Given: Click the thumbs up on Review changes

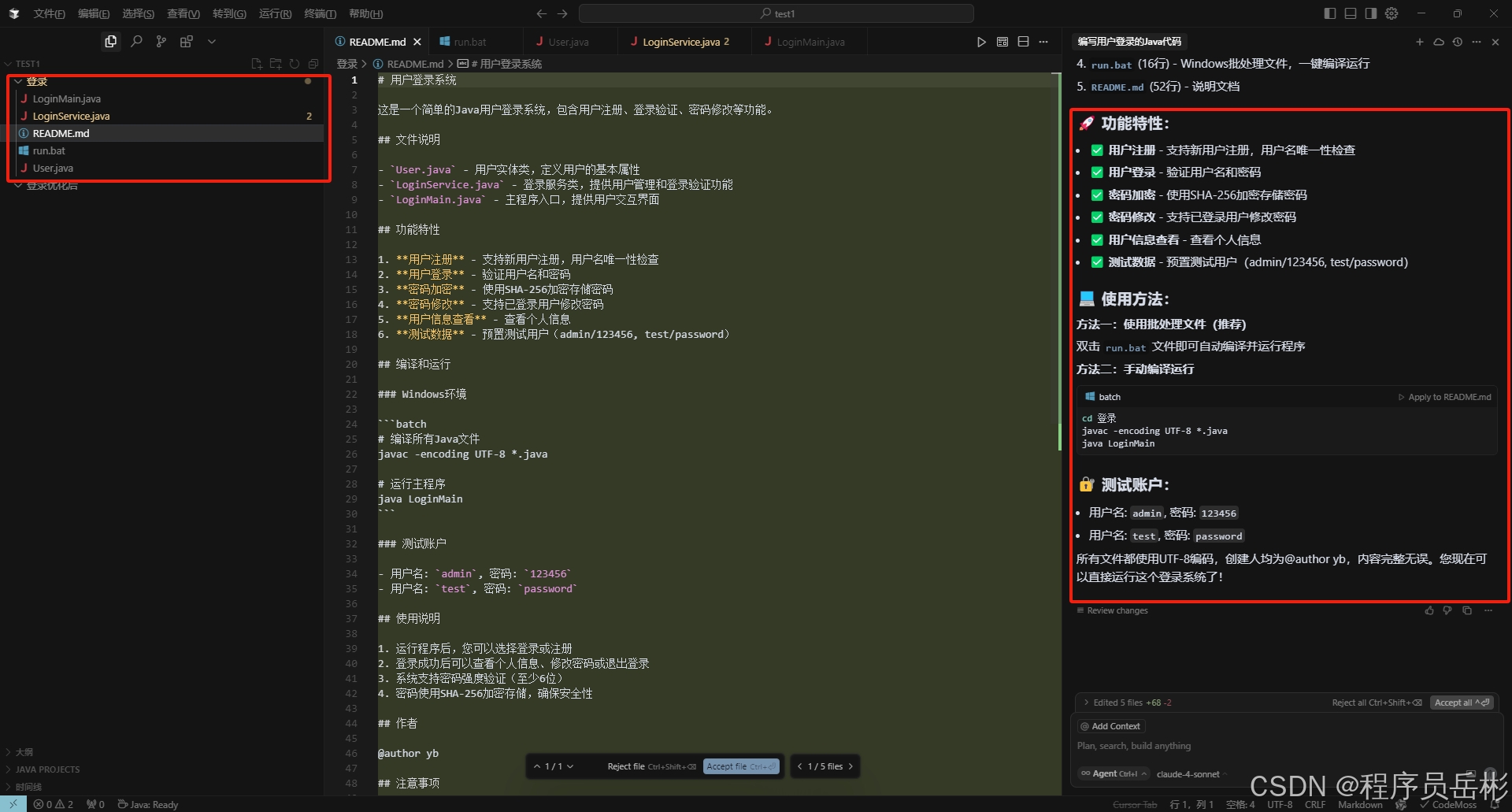Looking at the screenshot, I should [1429, 610].
